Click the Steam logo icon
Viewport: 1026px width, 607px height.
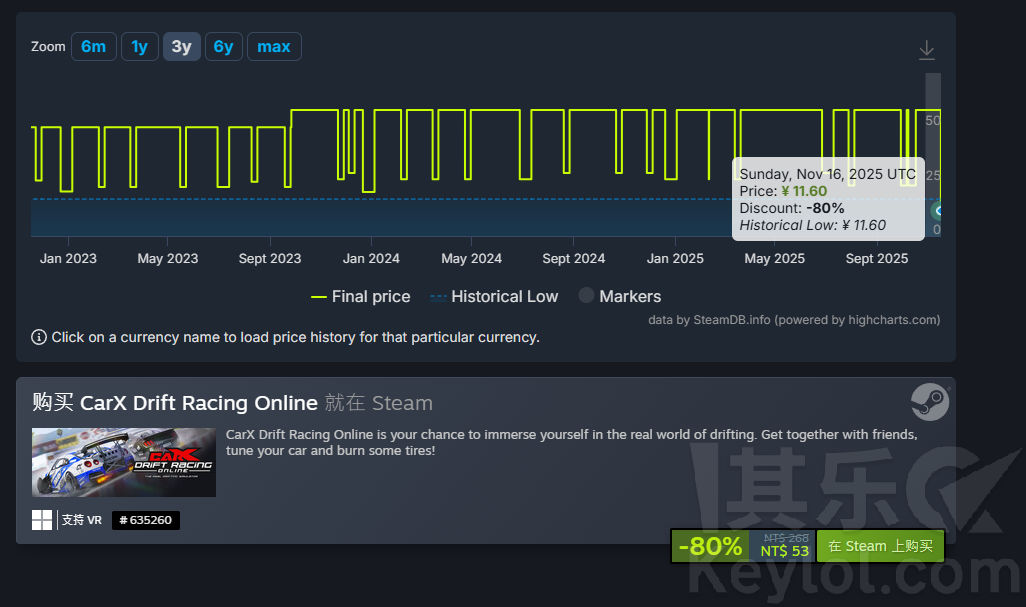coord(930,402)
